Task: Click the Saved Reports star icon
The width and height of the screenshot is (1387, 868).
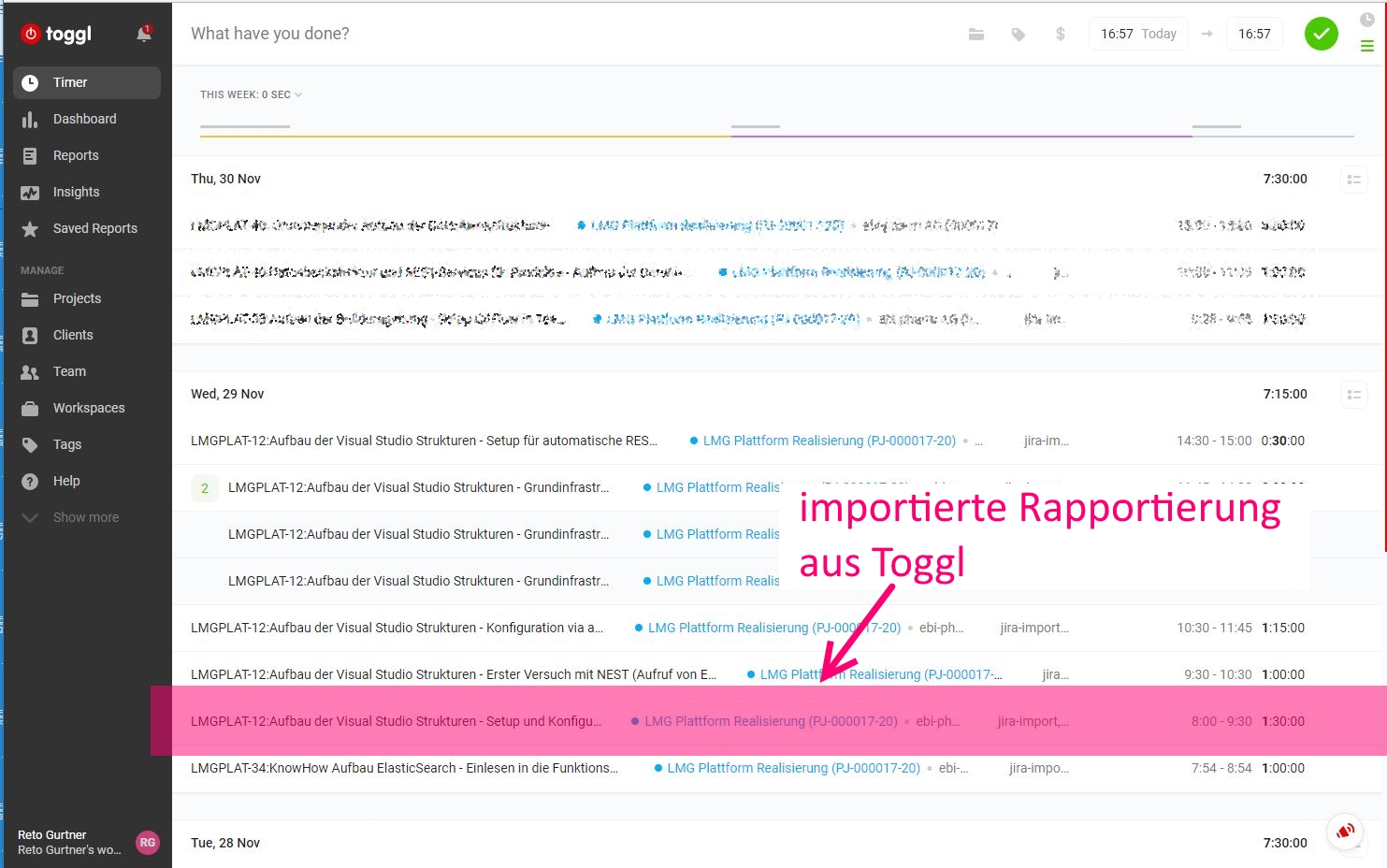Action: pos(30,228)
